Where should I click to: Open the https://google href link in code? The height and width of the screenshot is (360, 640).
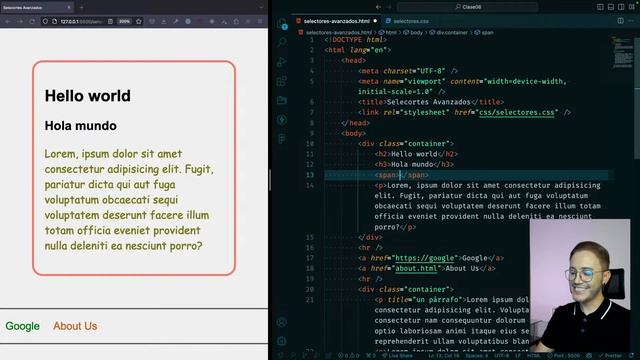click(424, 258)
